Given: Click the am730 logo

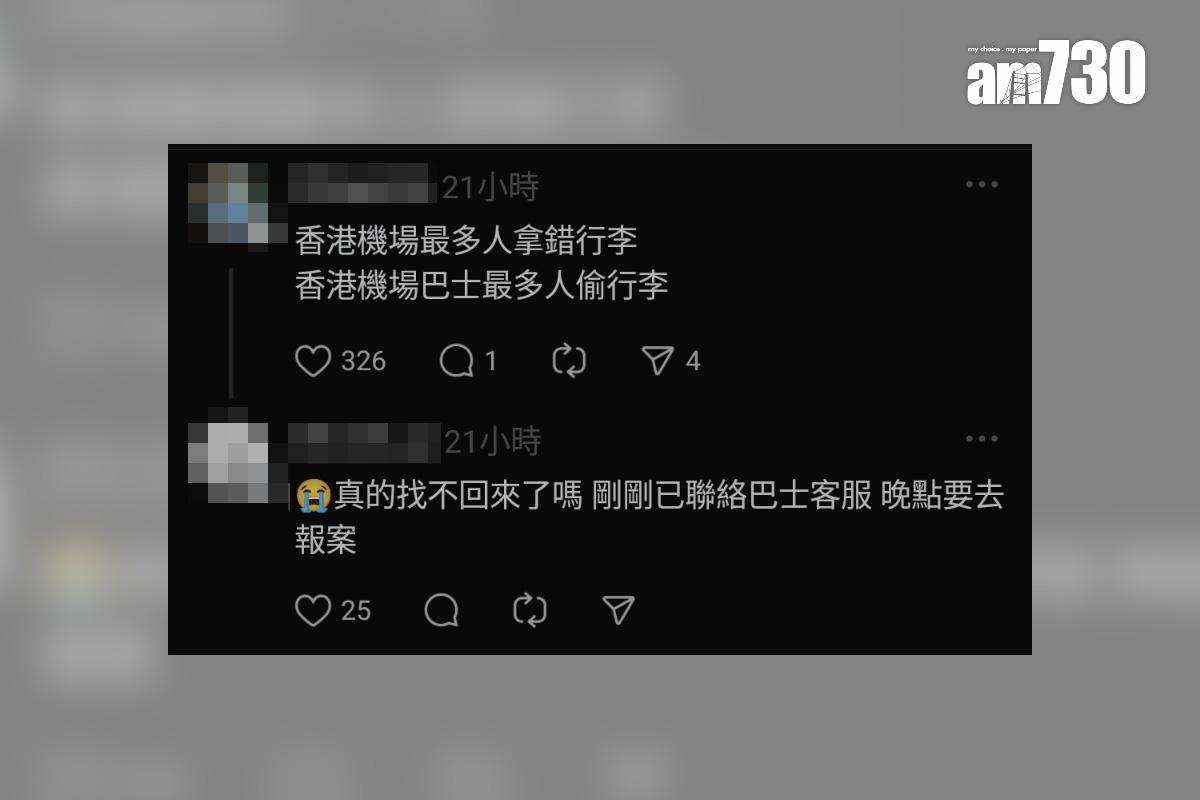Looking at the screenshot, I should click(1056, 74).
